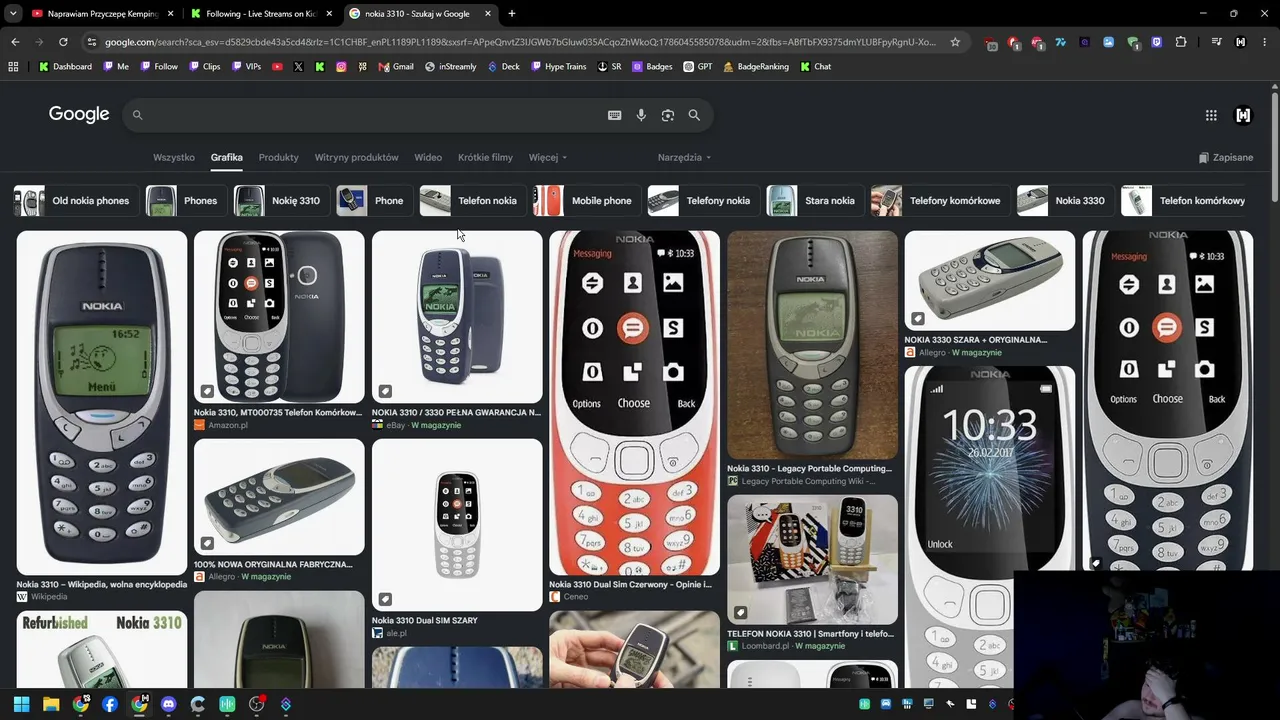Launch File Explorer from the taskbar

(x=51, y=704)
